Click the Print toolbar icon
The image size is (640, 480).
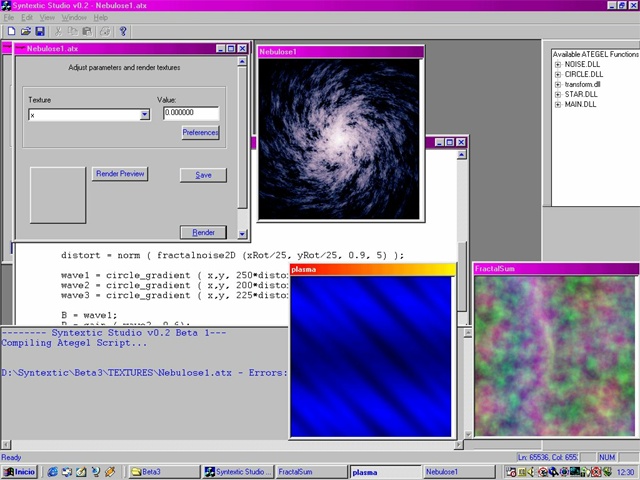(x=107, y=31)
